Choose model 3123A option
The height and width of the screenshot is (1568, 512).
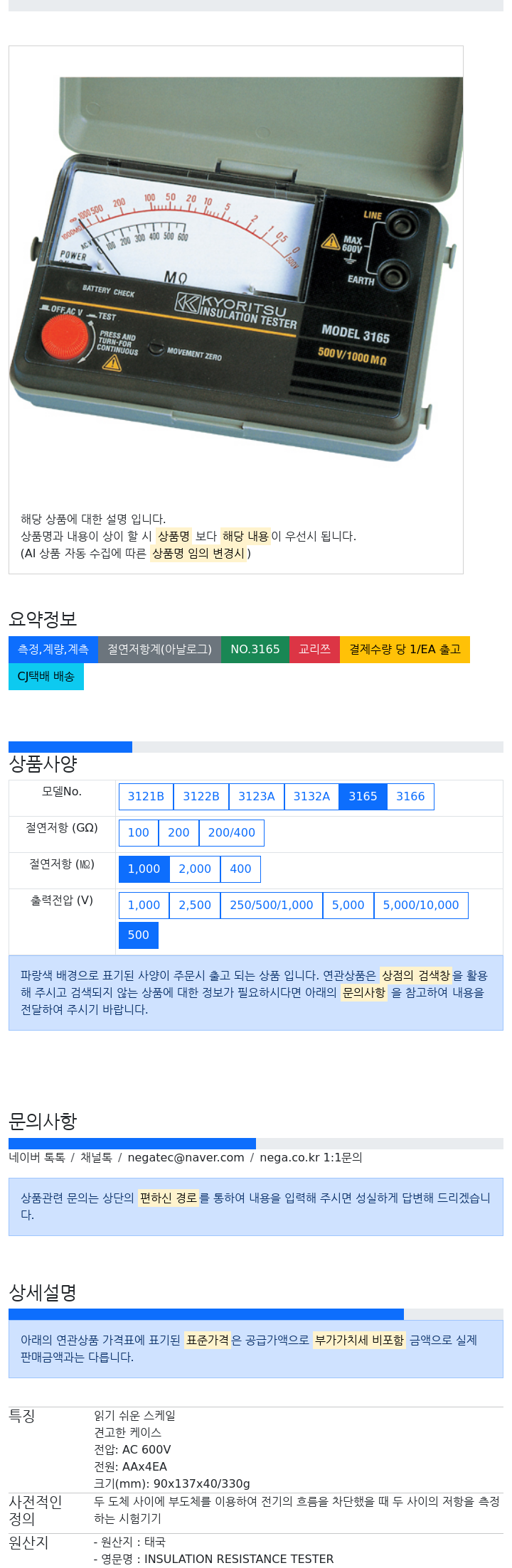click(x=257, y=796)
